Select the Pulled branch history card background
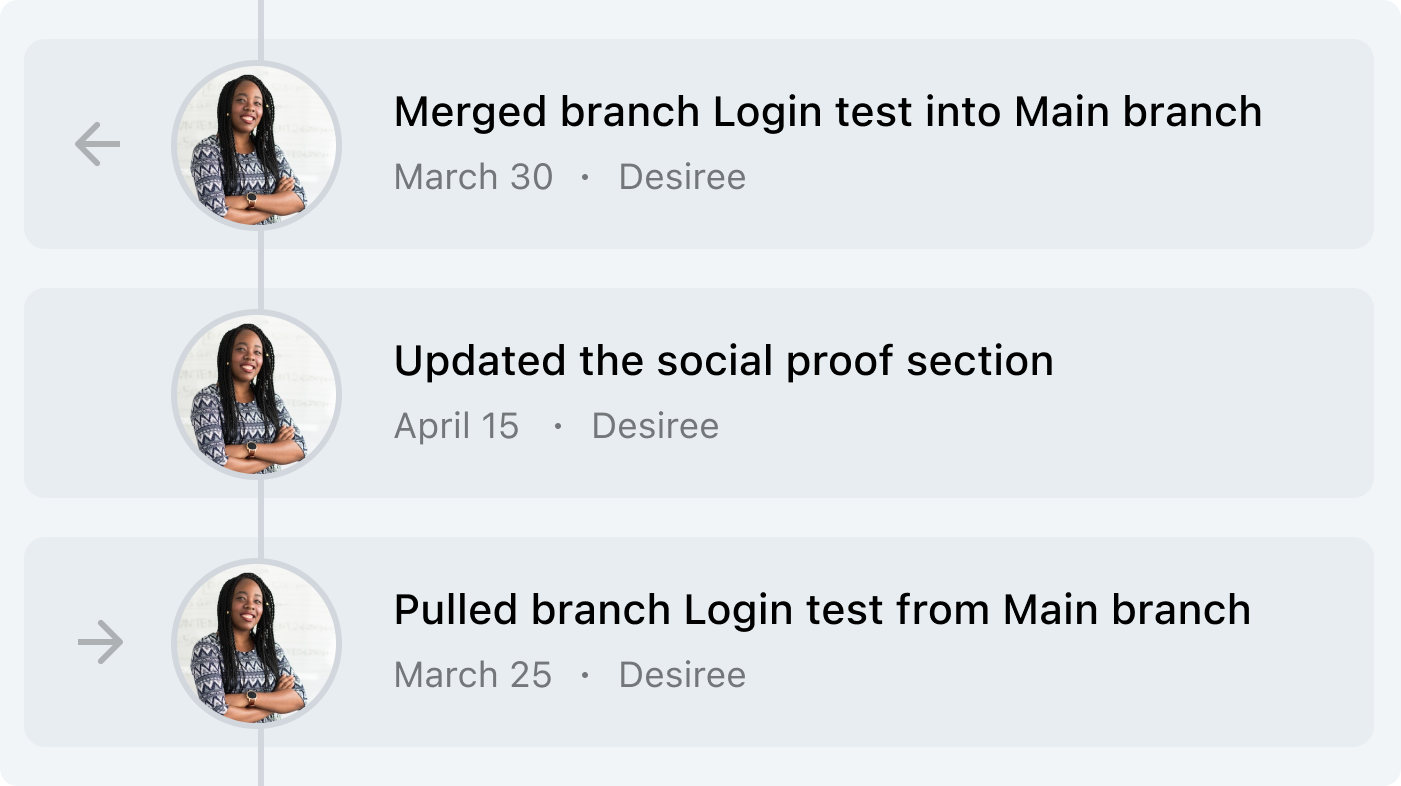 coord(699,642)
